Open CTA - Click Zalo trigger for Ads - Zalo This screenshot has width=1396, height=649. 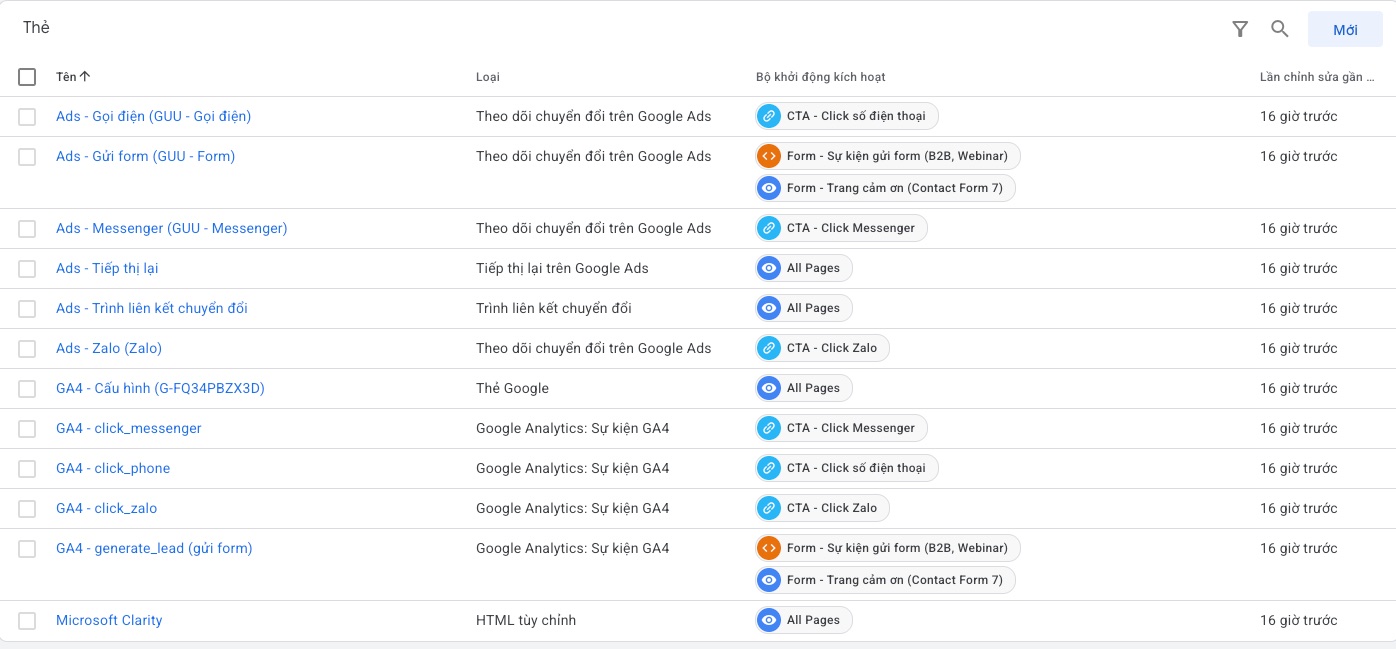click(x=822, y=348)
